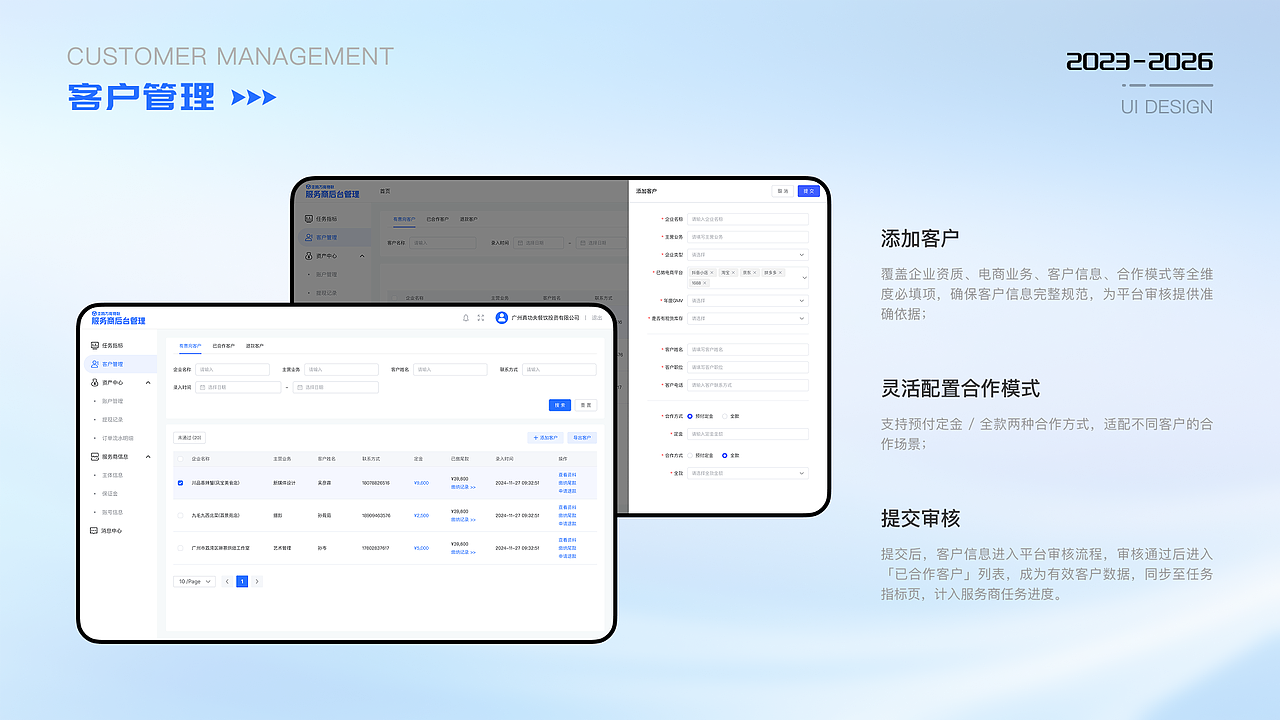Click 企业名称 input in Add Customer panel
Screen dimensions: 1280x720
pos(747,219)
